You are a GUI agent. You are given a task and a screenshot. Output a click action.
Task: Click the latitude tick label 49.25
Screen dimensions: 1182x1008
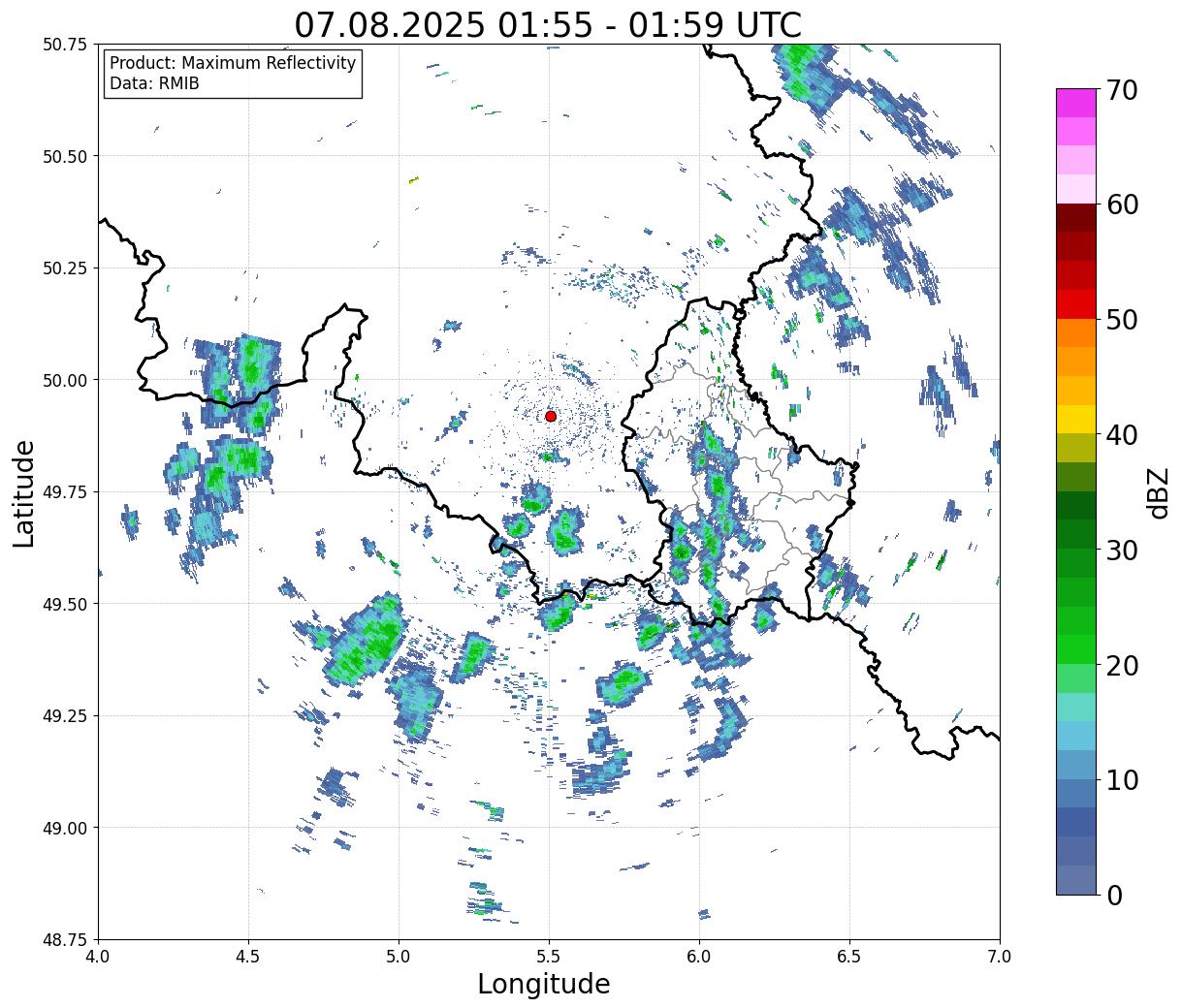[x=65, y=715]
